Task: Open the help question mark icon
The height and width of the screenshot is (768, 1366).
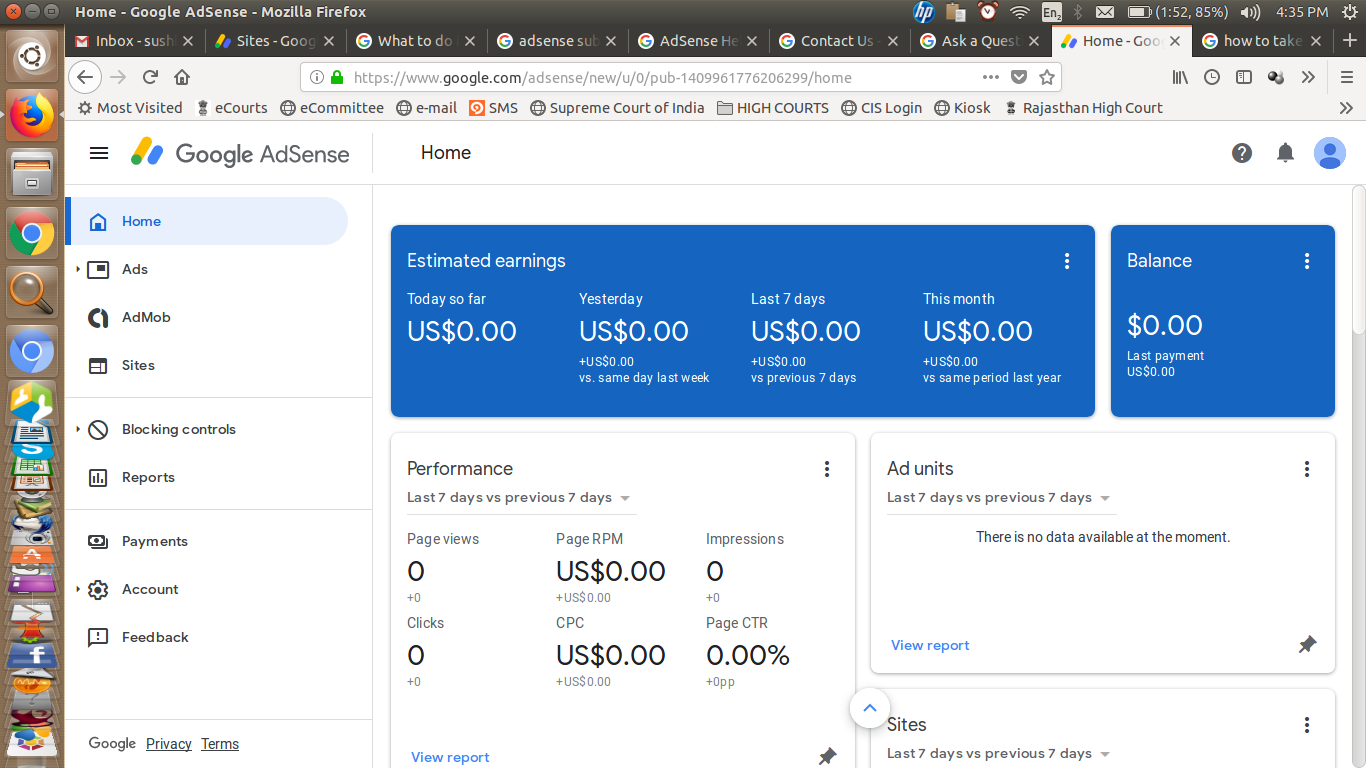Action: click(1242, 153)
